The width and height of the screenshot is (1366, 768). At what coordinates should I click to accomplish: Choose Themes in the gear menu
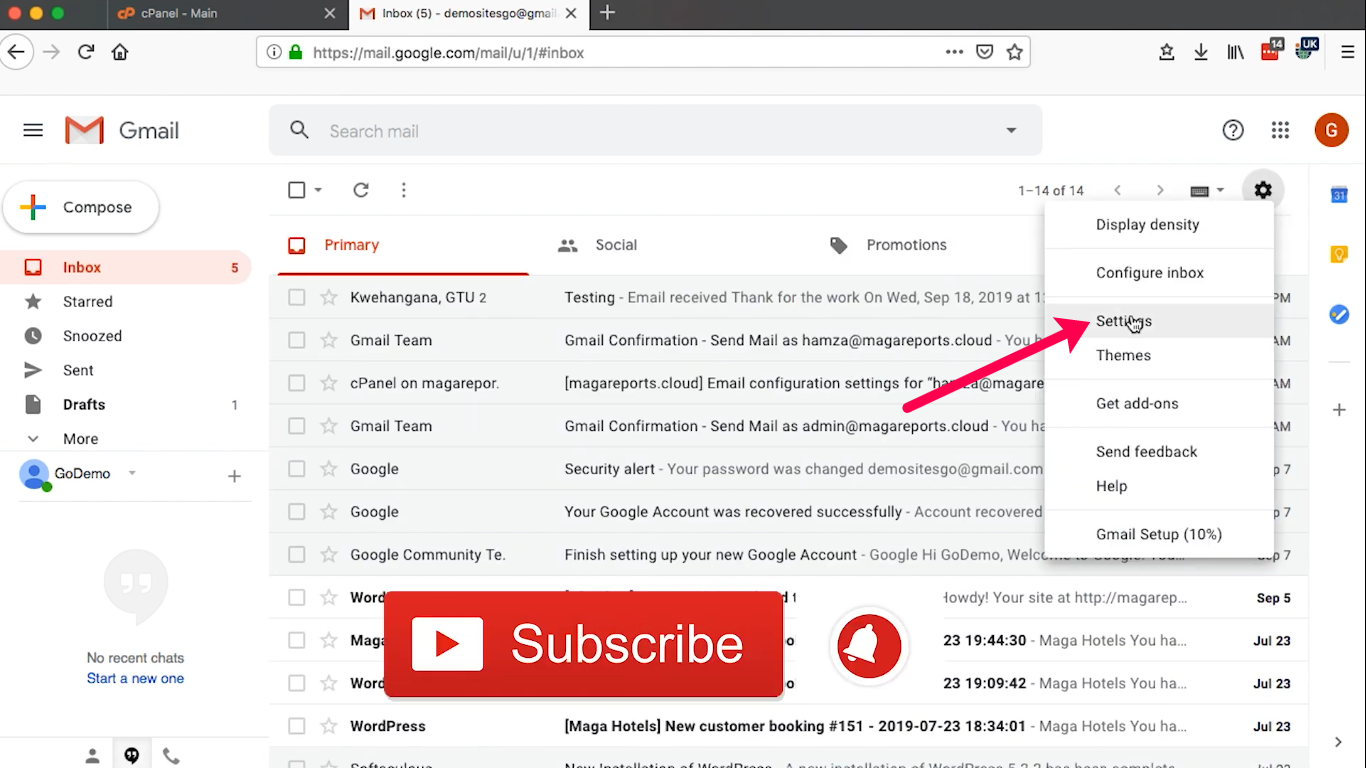click(x=1159, y=355)
